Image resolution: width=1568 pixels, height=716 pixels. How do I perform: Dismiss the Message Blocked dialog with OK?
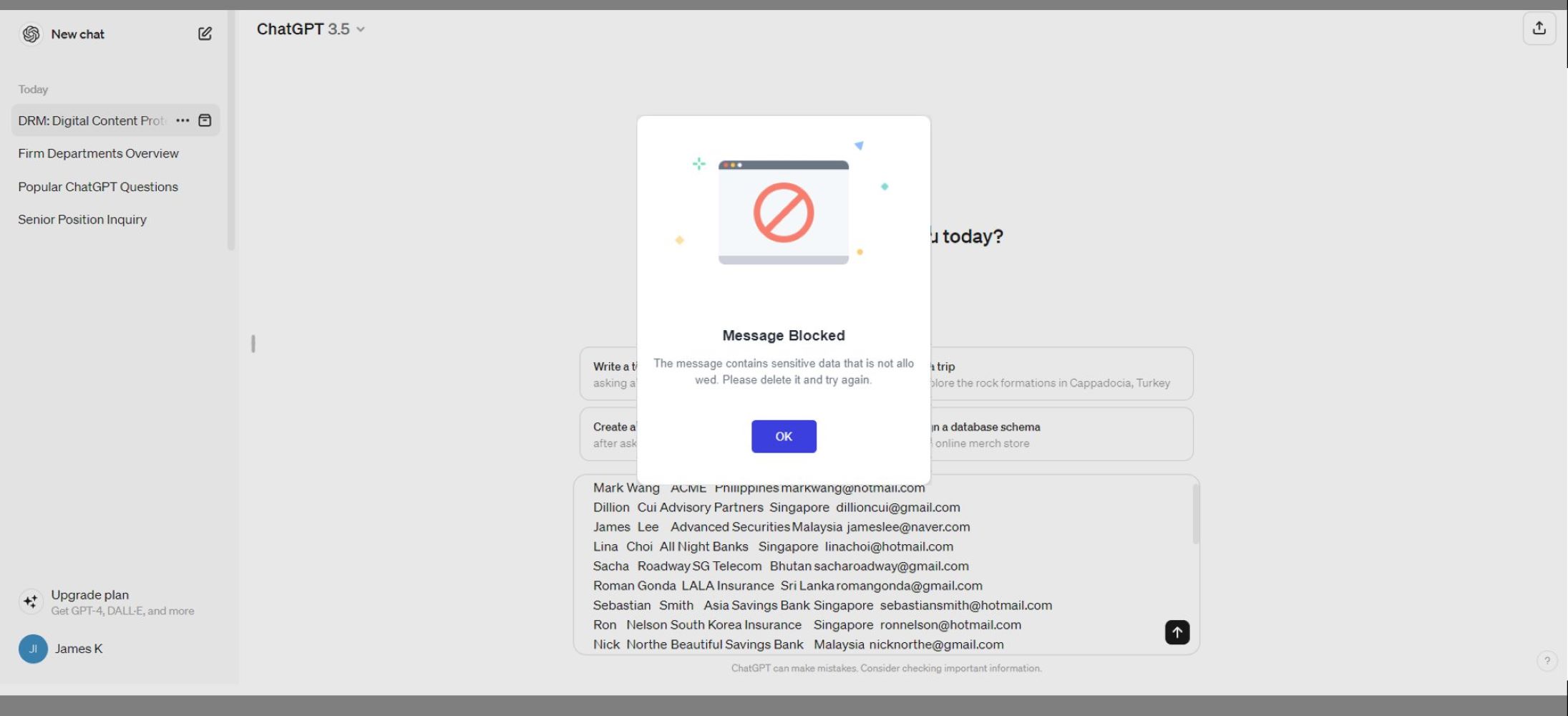pyautogui.click(x=783, y=436)
